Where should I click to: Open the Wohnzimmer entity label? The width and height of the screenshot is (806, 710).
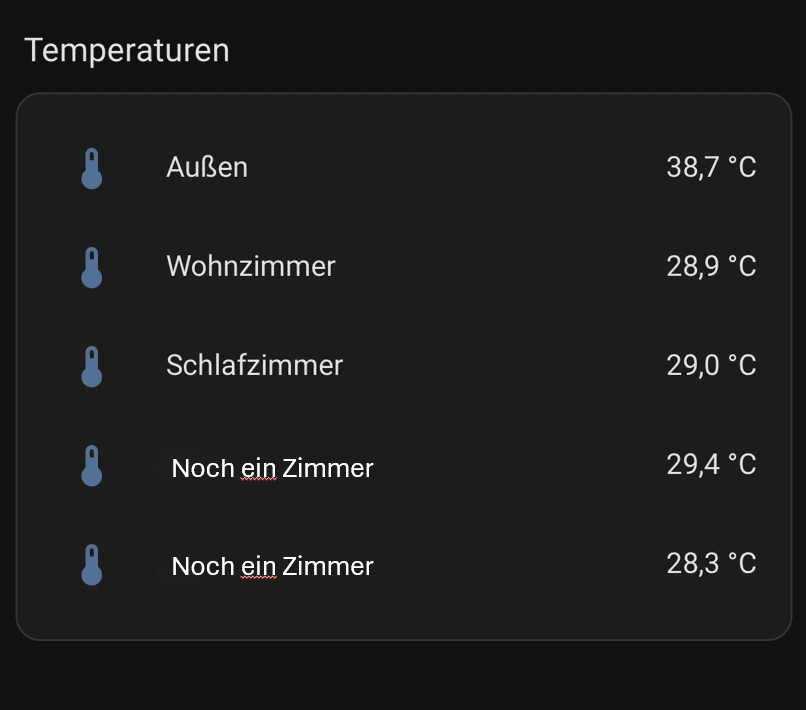(251, 266)
